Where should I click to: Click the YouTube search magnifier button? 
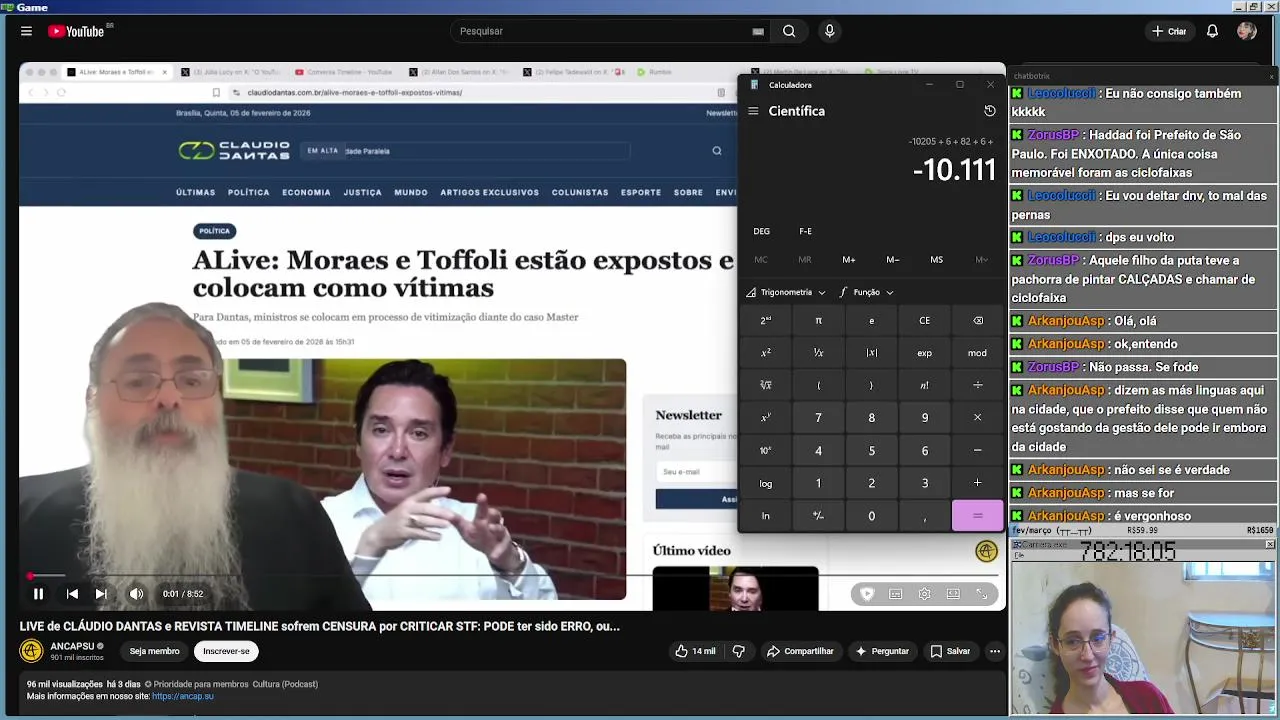click(x=789, y=31)
